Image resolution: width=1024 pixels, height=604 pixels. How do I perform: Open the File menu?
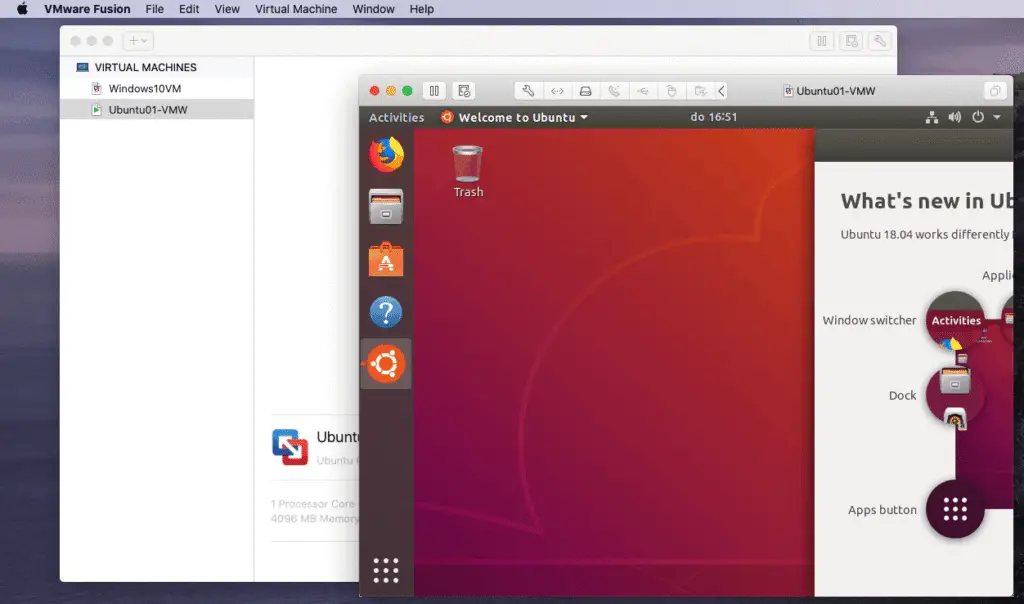click(155, 9)
